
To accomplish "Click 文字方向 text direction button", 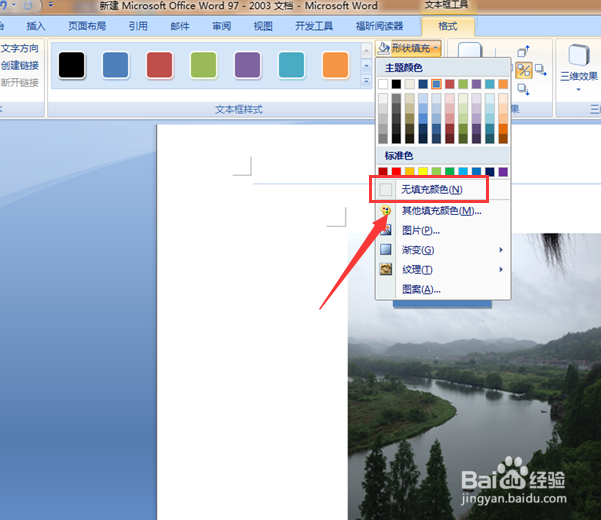I will pyautogui.click(x=20, y=48).
